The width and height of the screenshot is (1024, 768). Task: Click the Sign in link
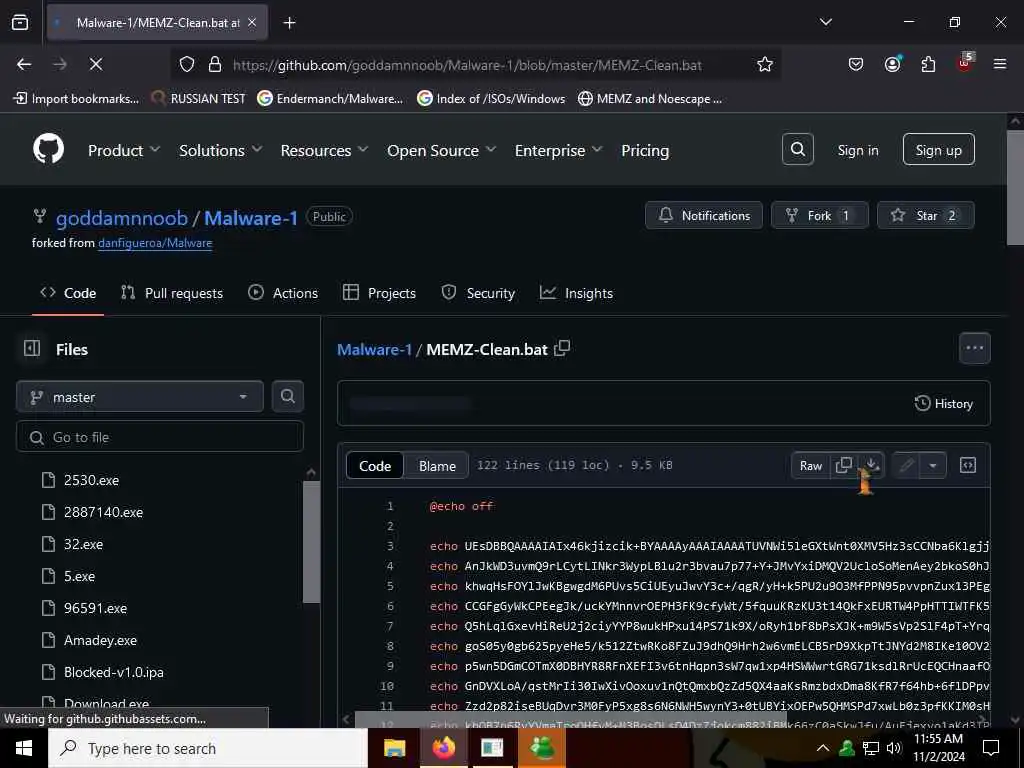(857, 150)
